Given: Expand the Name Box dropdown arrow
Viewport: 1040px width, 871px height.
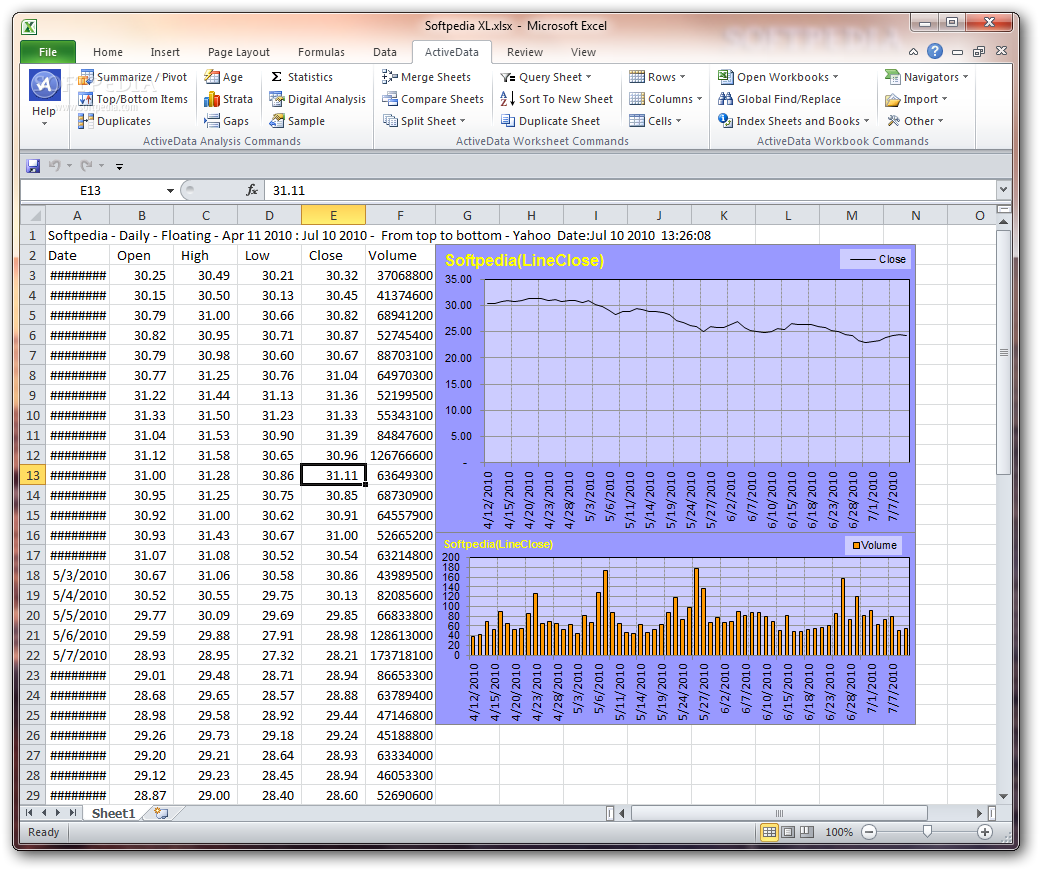Looking at the screenshot, I should (171, 190).
